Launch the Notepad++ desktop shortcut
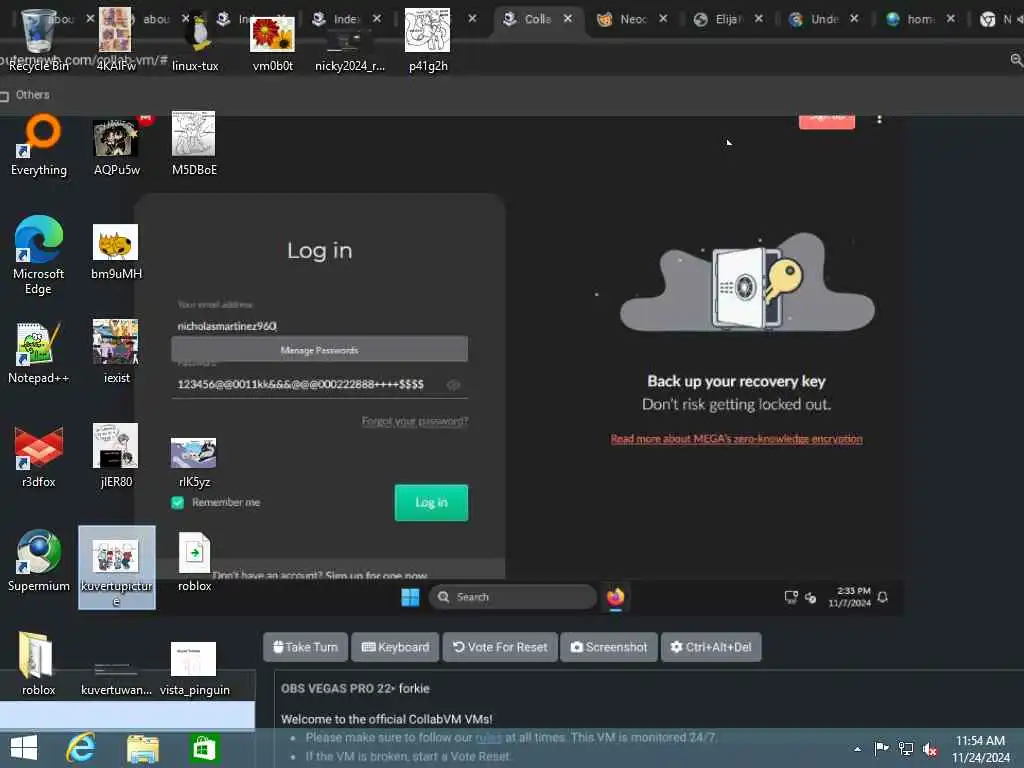This screenshot has height=768, width=1024. click(39, 353)
